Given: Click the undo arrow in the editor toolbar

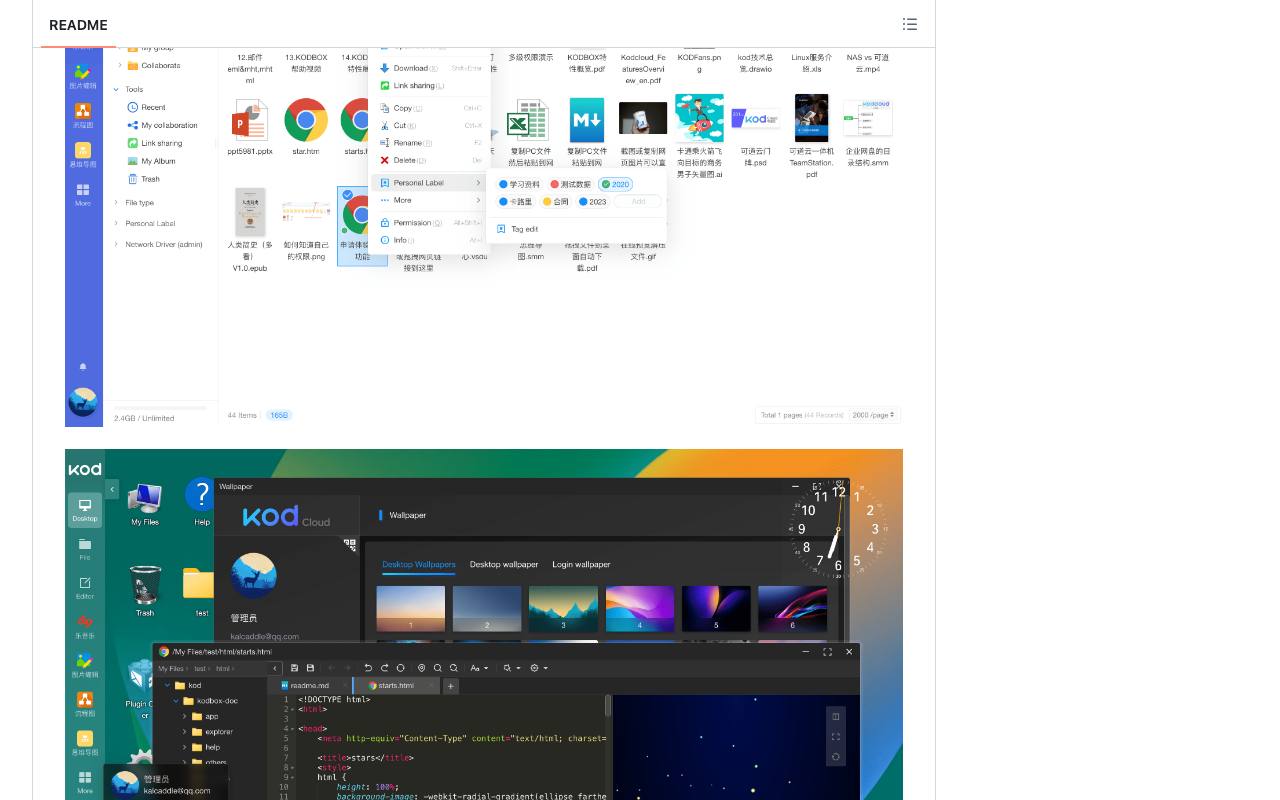Looking at the screenshot, I should pos(368,668).
